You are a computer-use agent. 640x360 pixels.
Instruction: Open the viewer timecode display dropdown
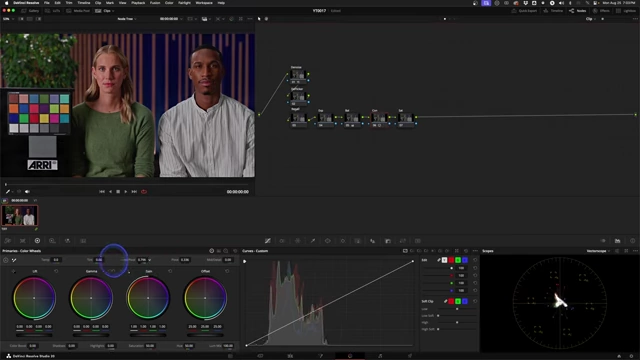point(171,19)
